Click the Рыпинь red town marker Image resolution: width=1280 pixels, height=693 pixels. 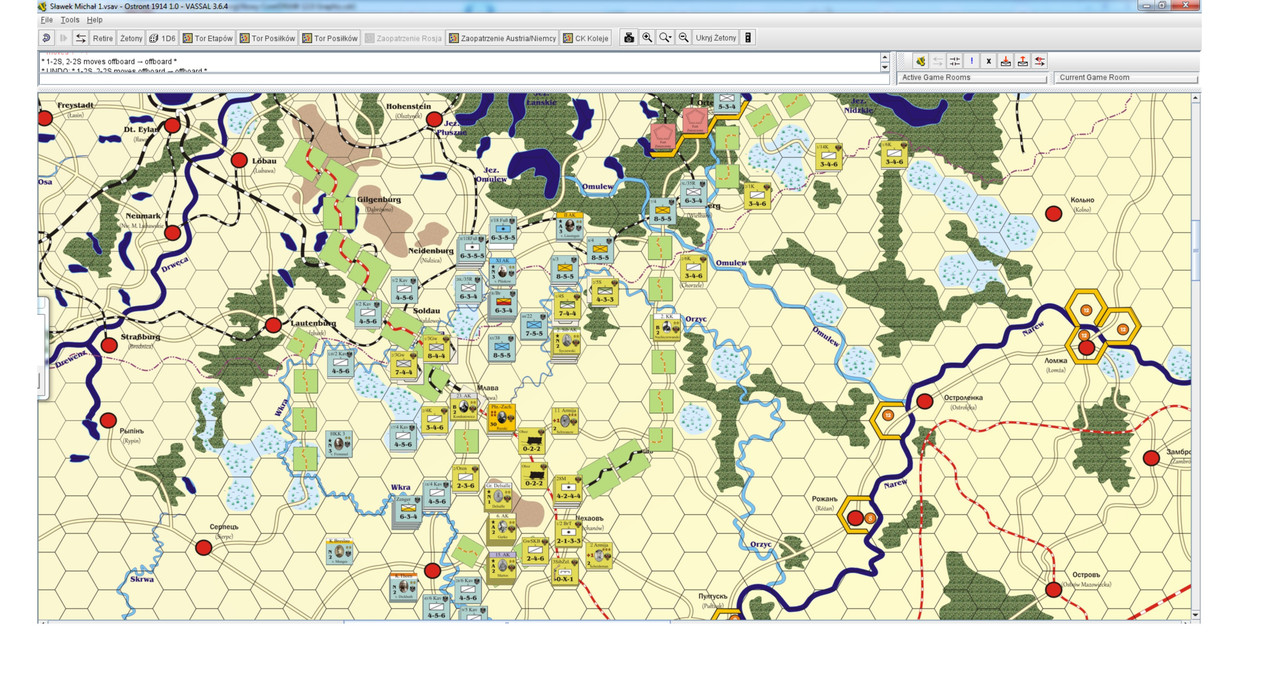[108, 419]
